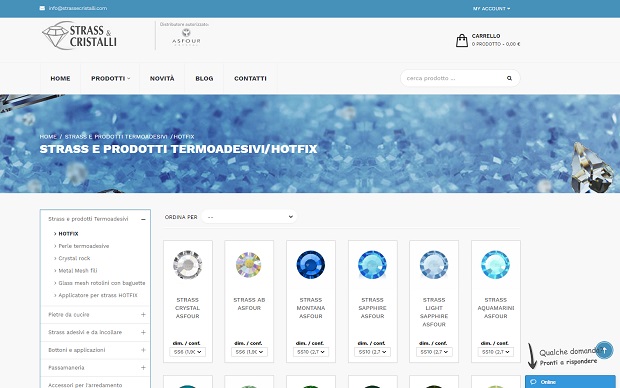The height and width of the screenshot is (388, 620).
Task: Open the shopping bag cart icon
Action: (x=461, y=40)
